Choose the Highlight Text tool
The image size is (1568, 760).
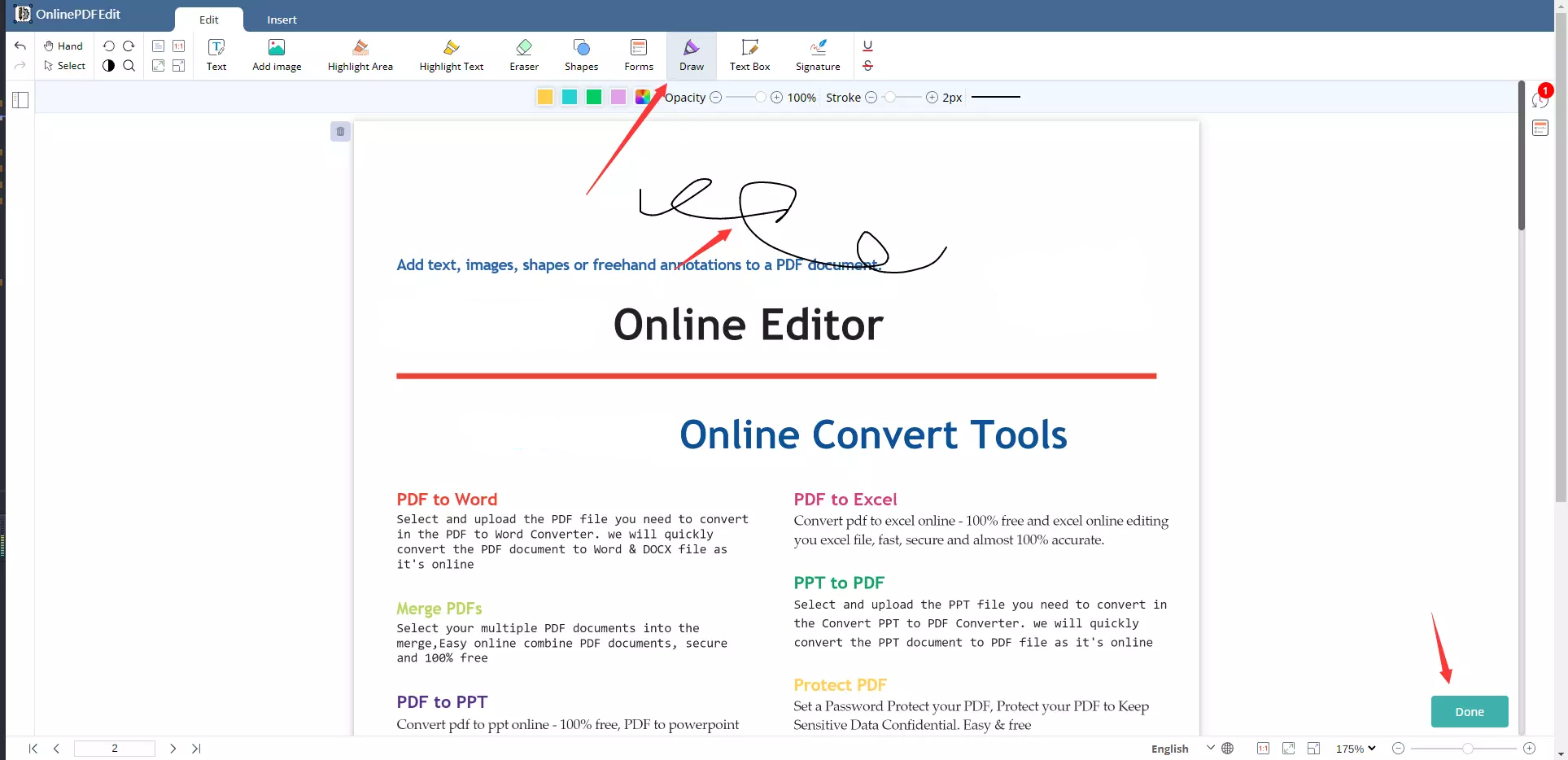(451, 55)
